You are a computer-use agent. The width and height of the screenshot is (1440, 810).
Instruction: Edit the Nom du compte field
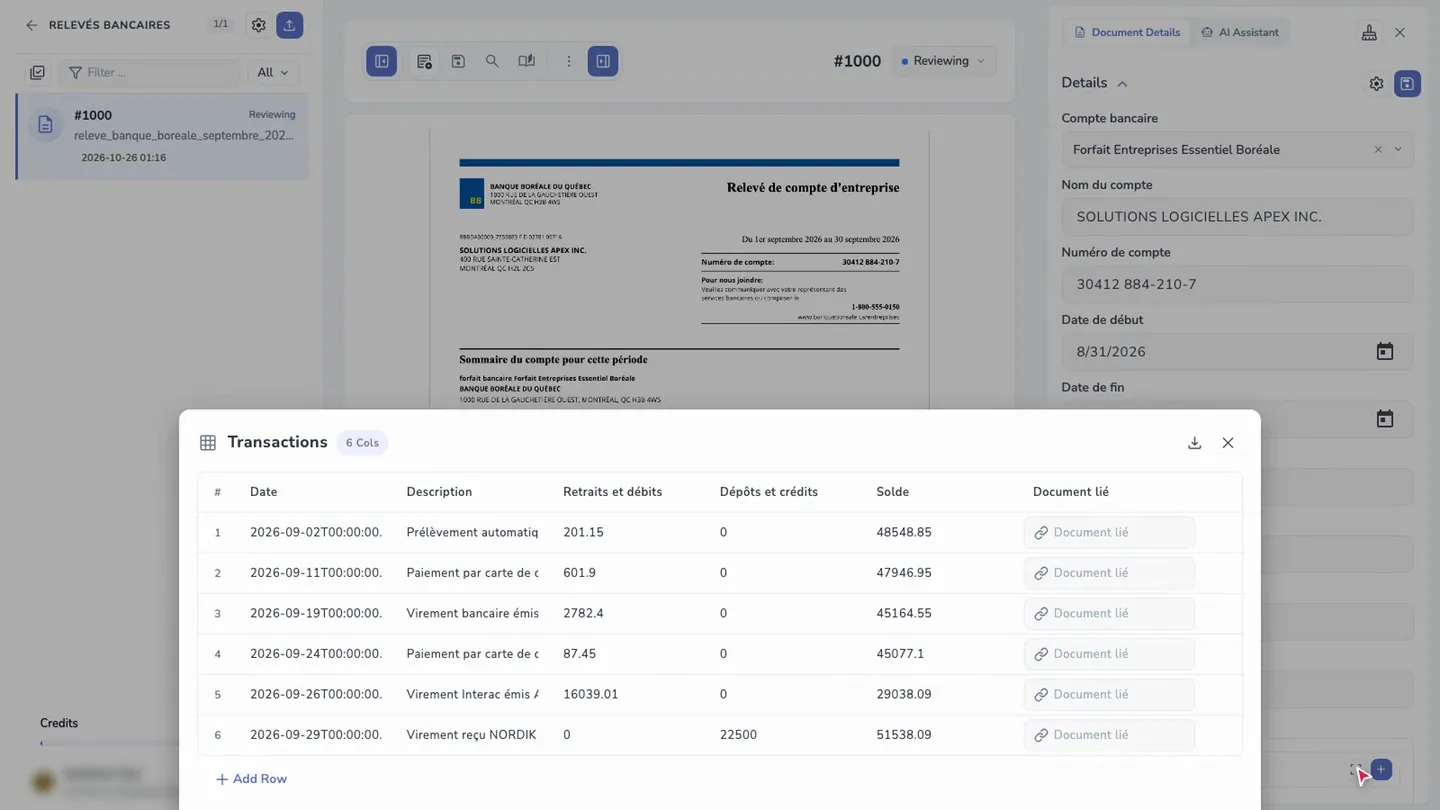tap(1237, 217)
